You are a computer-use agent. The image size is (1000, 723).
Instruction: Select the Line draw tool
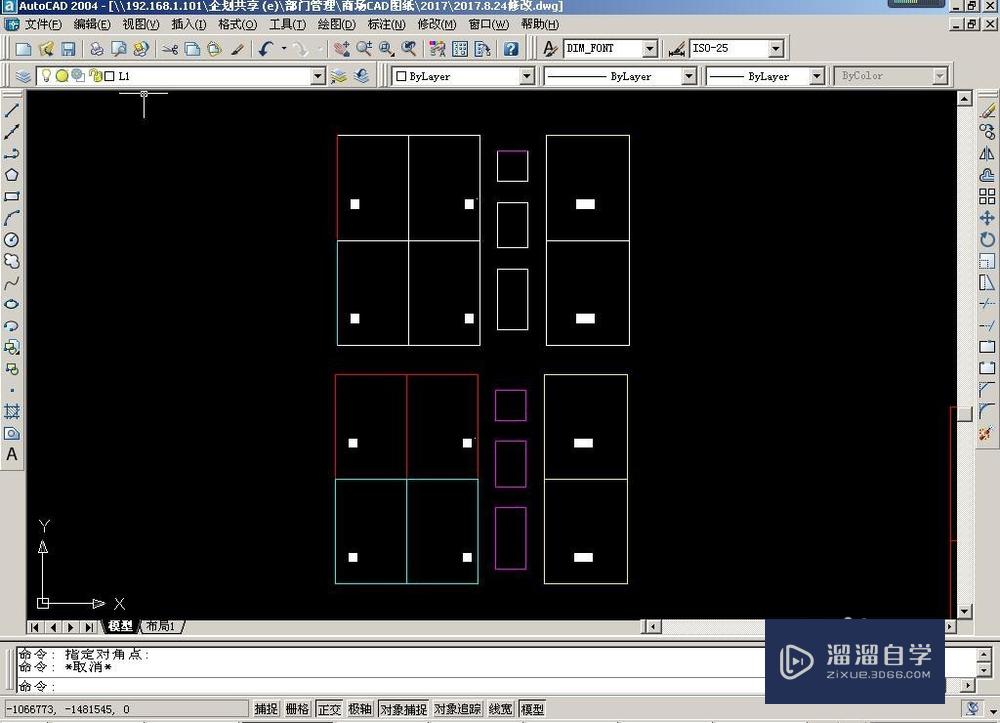click(11, 110)
